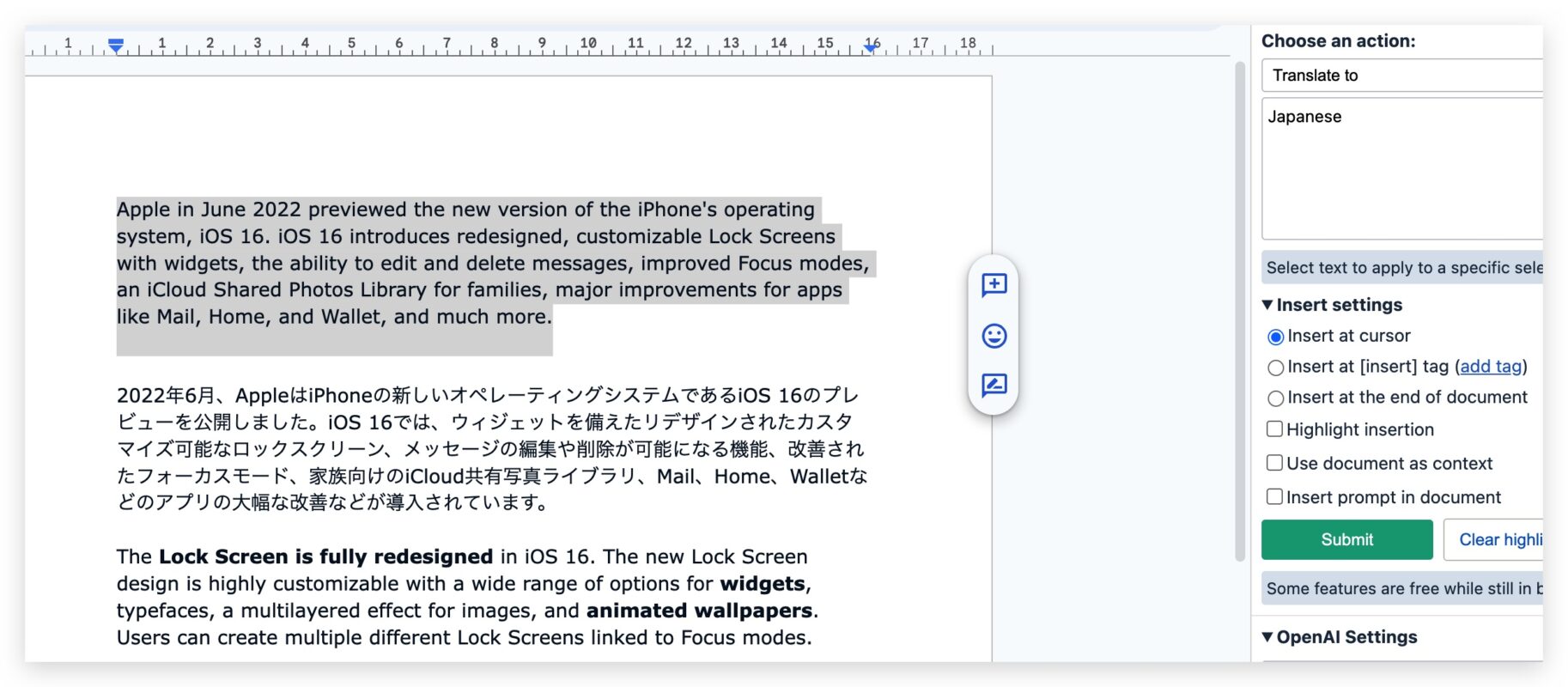Click bold words 'animated wallpapers'

pos(699,611)
